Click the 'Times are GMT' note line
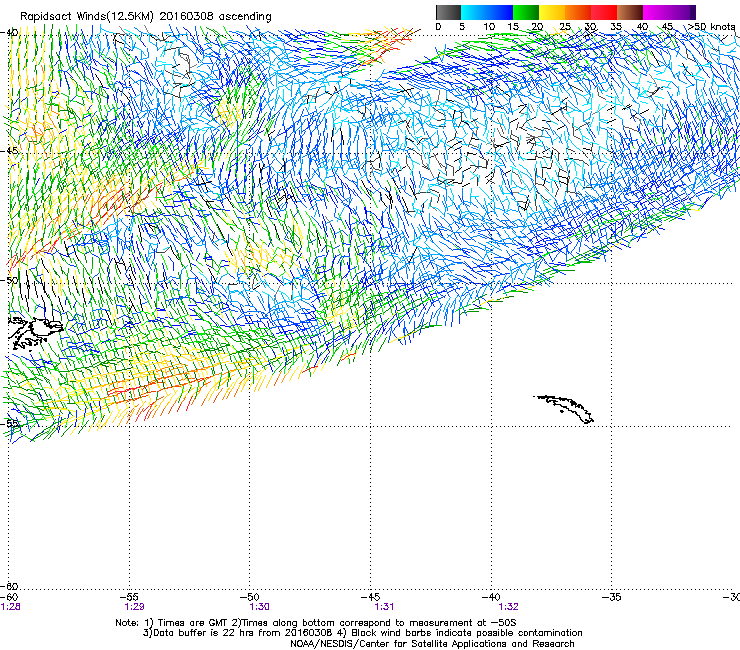Viewport: 740px width, 650px height. coord(316,623)
